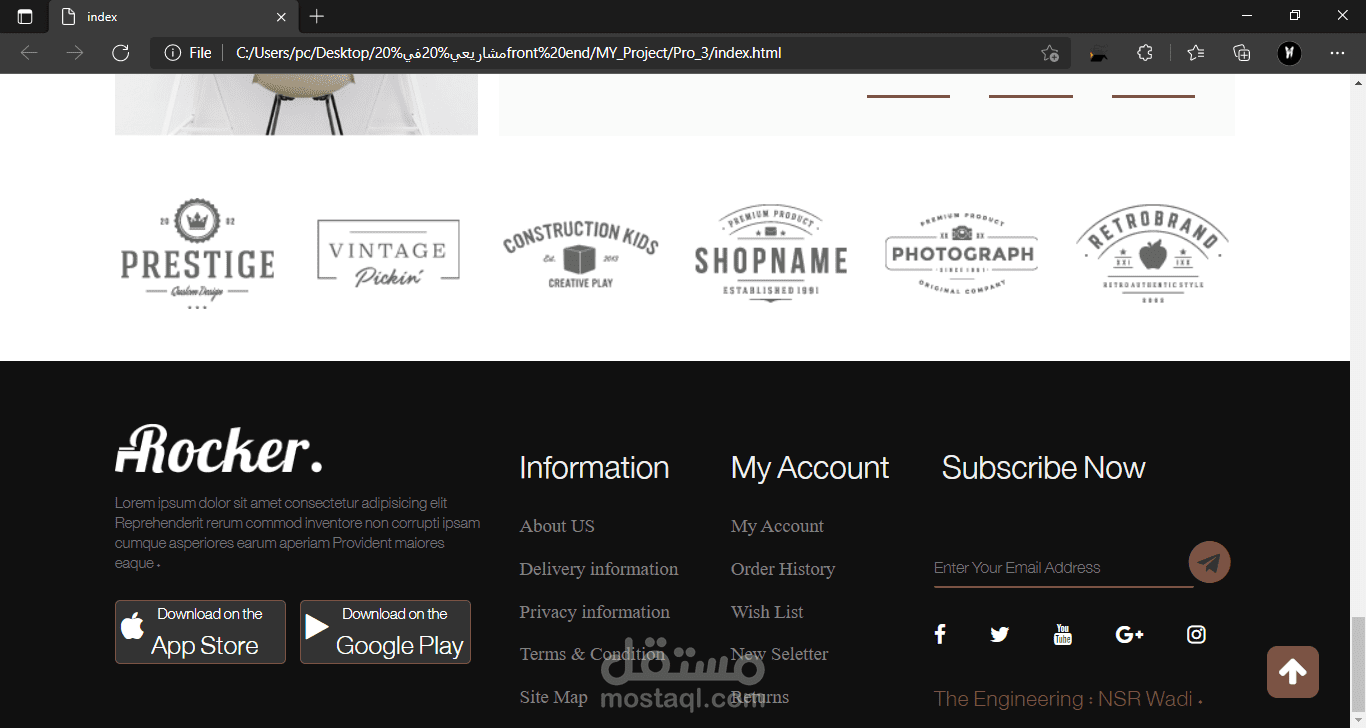The width and height of the screenshot is (1366, 728).
Task: Click the Google Plus icon
Action: (1130, 634)
